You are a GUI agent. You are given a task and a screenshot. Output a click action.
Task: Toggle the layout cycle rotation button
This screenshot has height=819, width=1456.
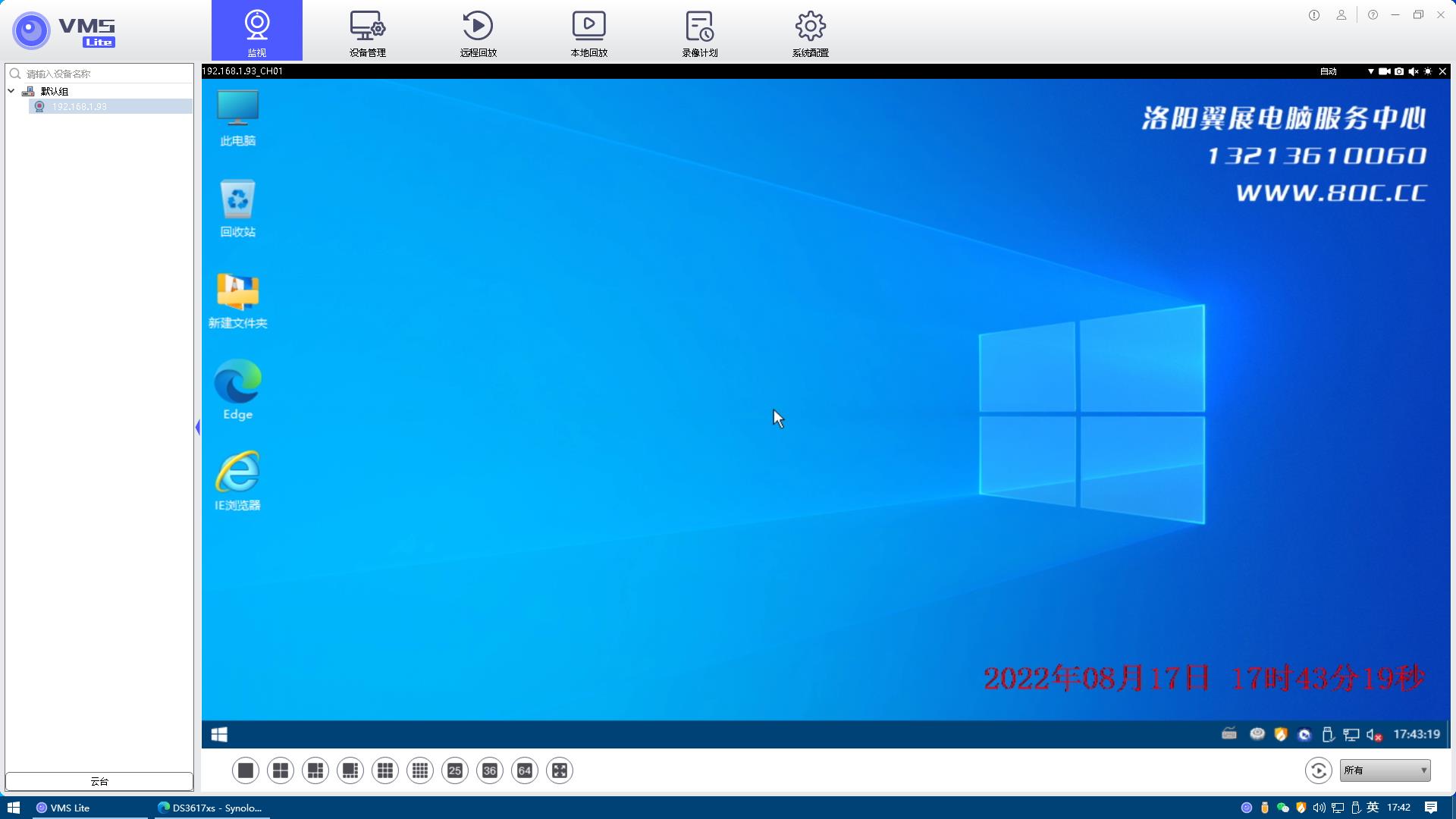pos(1318,770)
